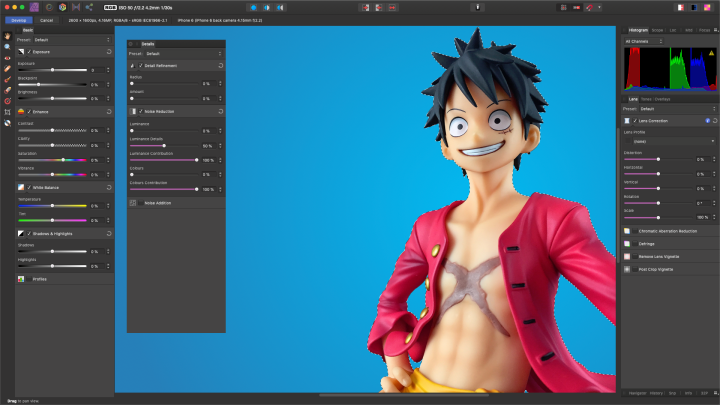Select the Overlay Paint brush tool
Screen dimensions: 720x405
7,79
